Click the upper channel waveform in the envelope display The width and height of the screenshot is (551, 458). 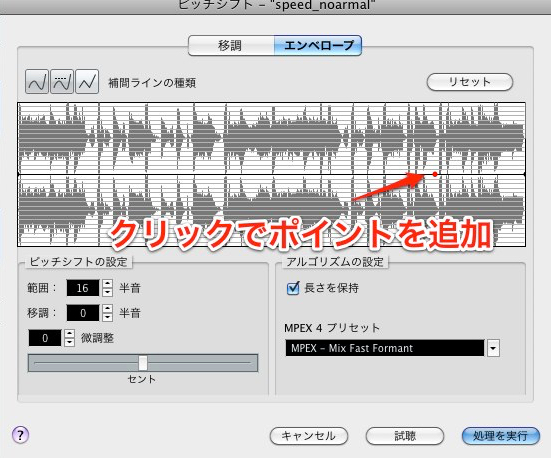click(271, 138)
